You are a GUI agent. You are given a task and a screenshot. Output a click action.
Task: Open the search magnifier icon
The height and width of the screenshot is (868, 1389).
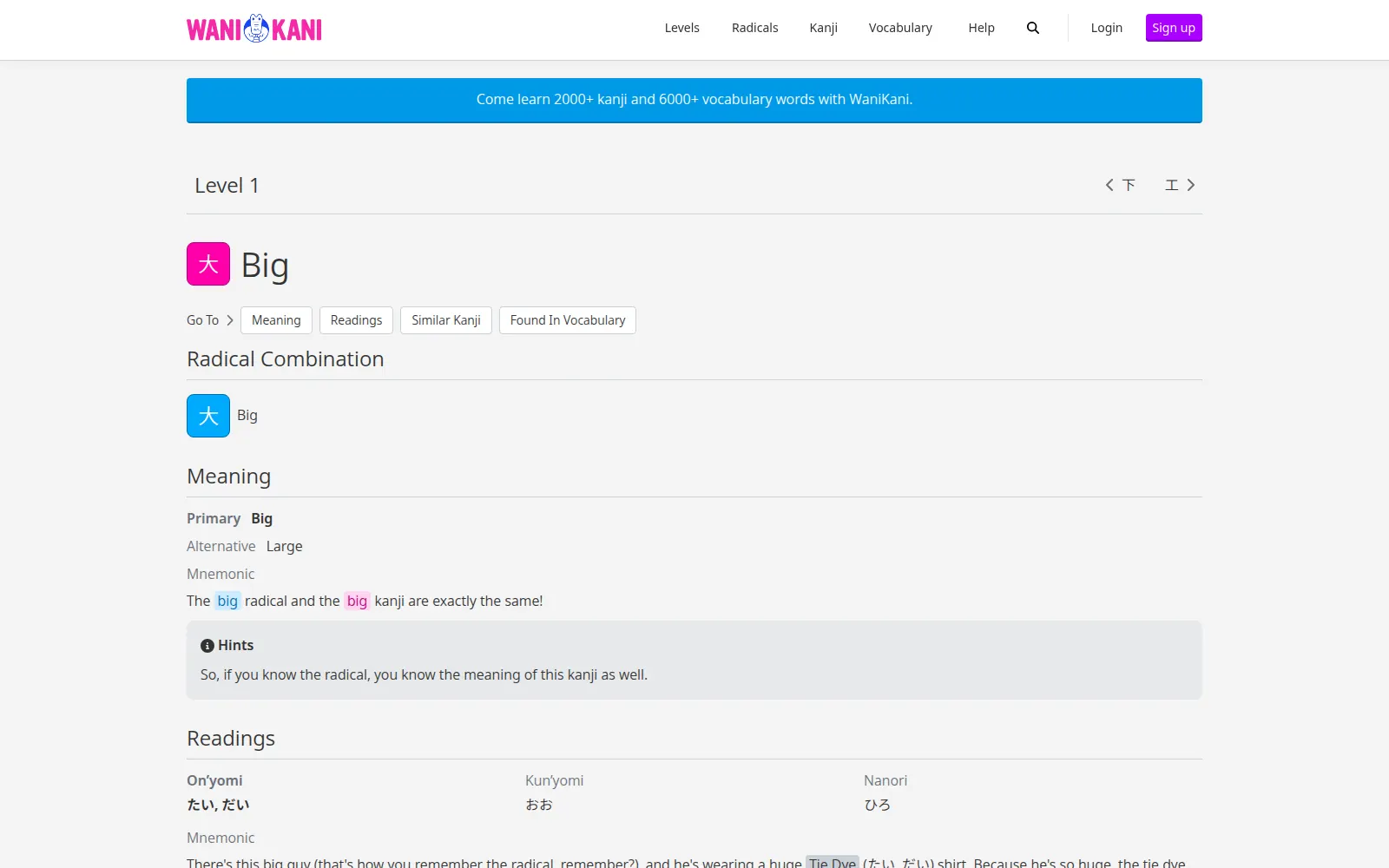point(1033,28)
